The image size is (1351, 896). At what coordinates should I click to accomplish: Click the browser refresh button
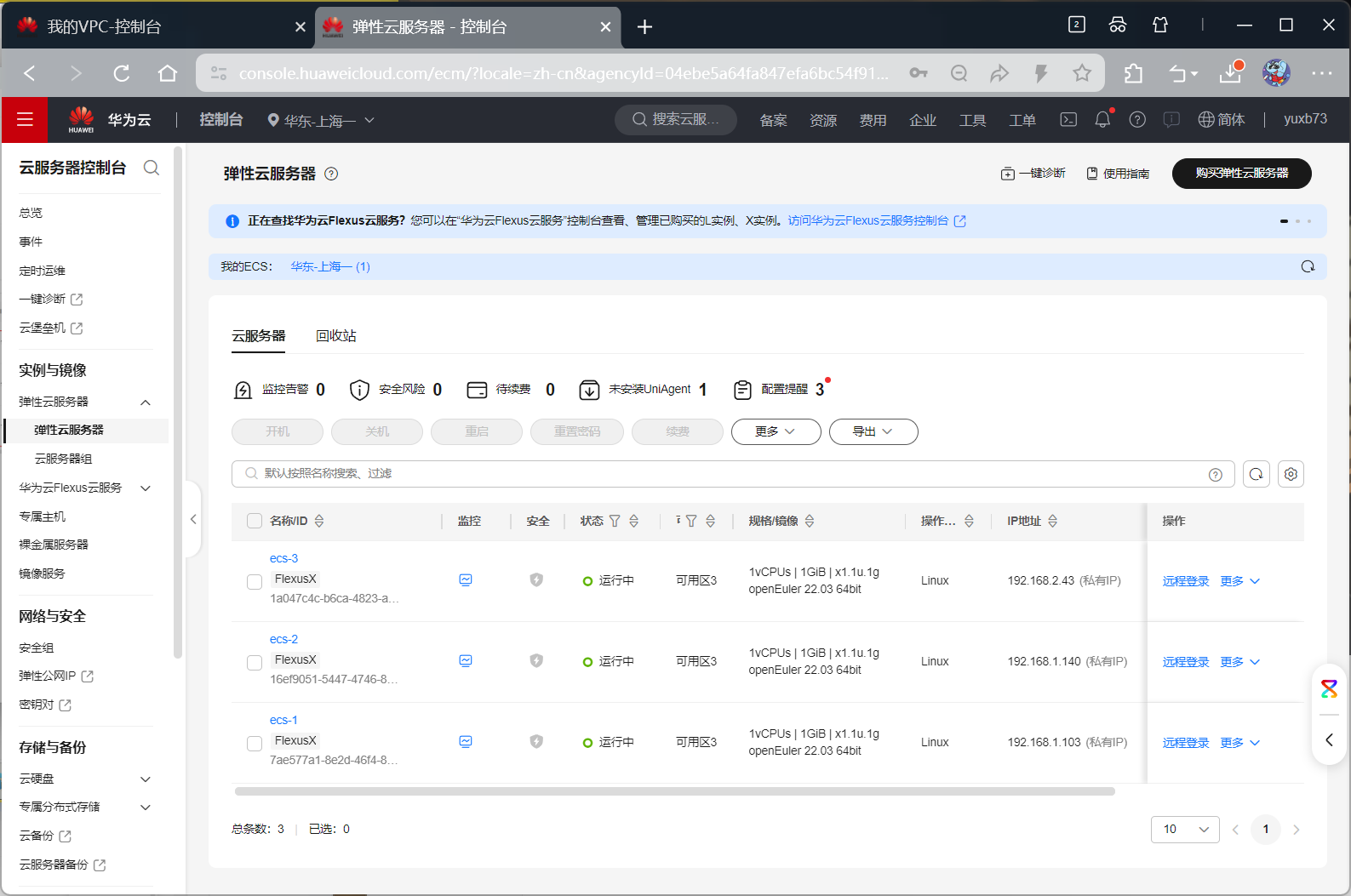coord(122,73)
